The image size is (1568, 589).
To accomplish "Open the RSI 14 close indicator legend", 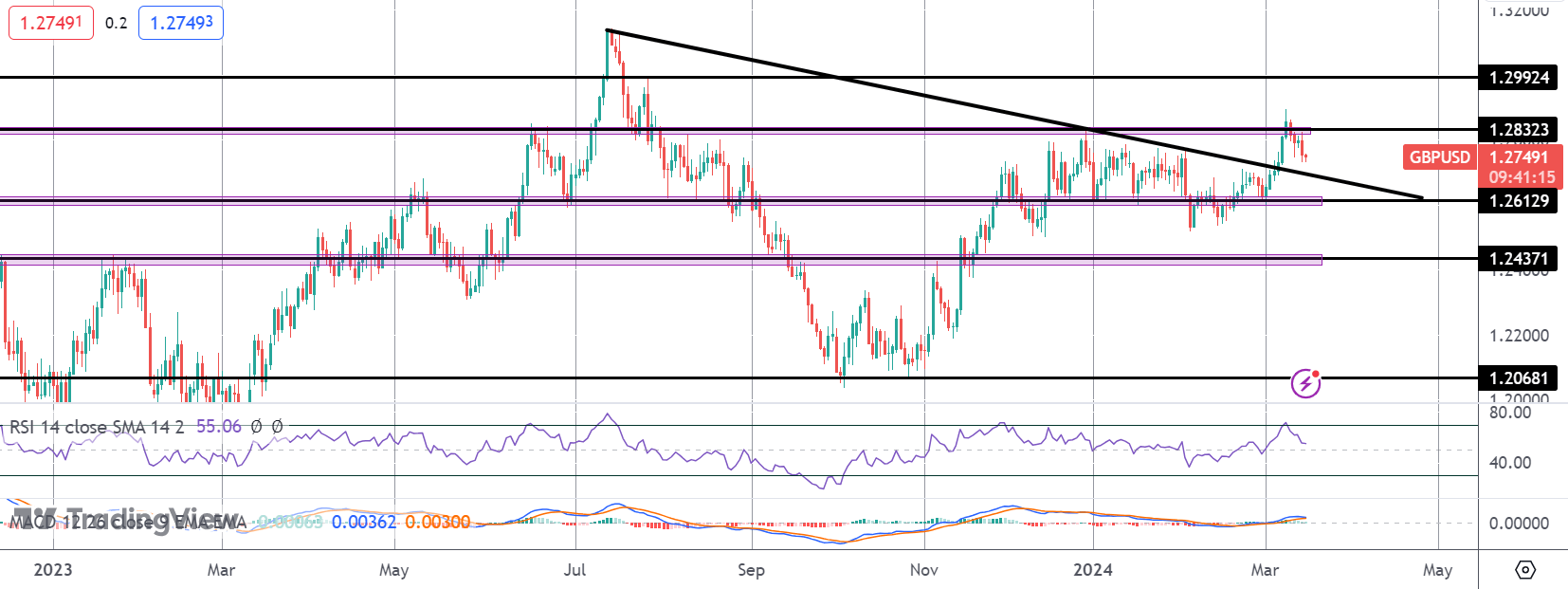I will [x=97, y=427].
